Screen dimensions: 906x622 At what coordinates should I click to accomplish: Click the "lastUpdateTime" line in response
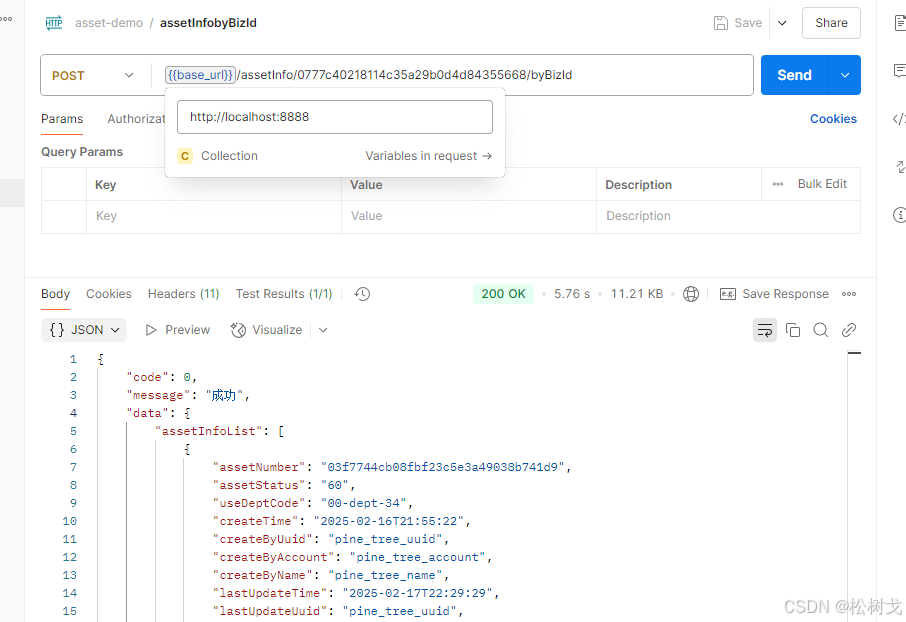(356, 593)
